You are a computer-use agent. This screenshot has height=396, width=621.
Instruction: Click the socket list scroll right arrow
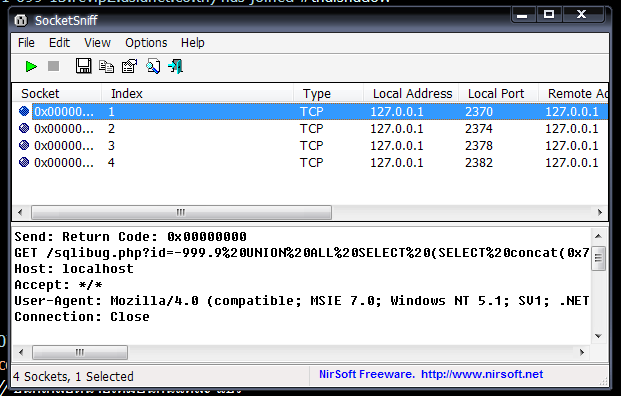coord(600,212)
